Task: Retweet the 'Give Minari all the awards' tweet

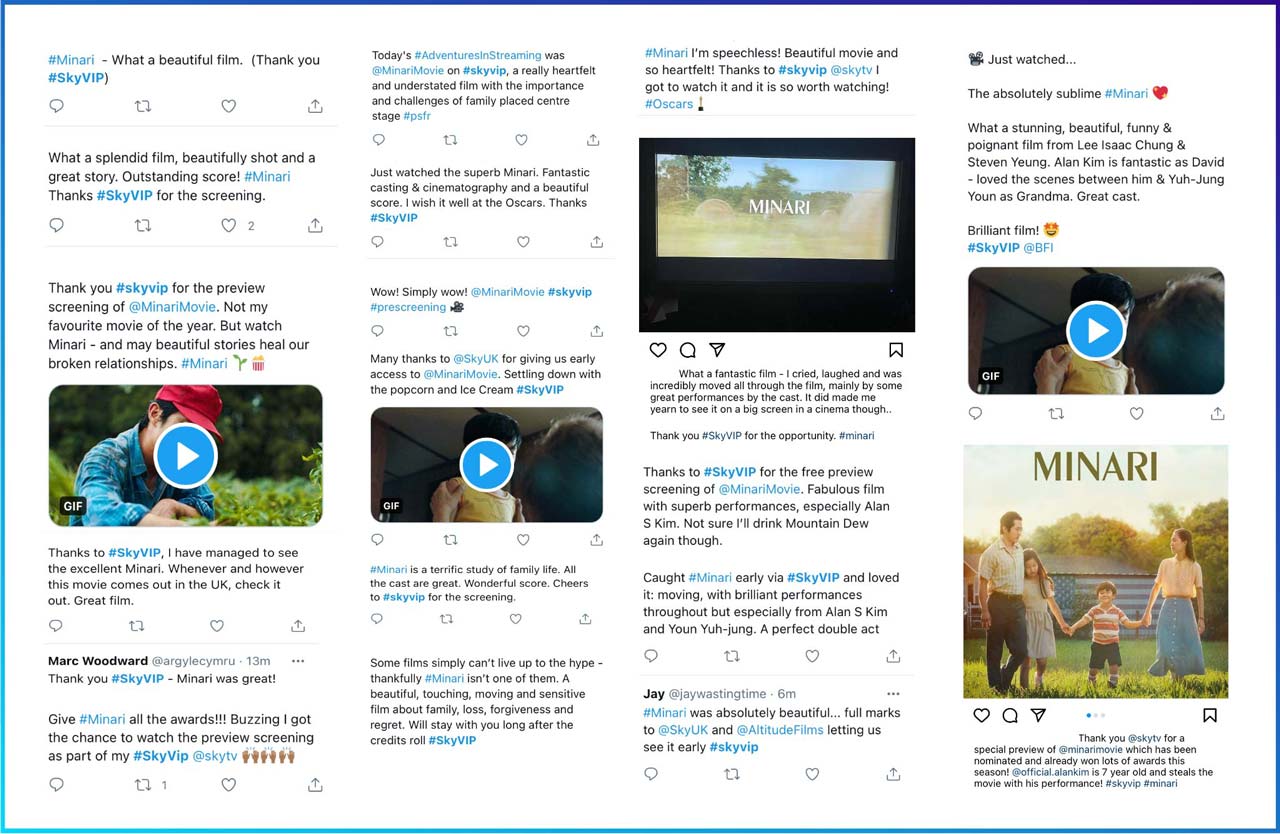Action: click(142, 785)
